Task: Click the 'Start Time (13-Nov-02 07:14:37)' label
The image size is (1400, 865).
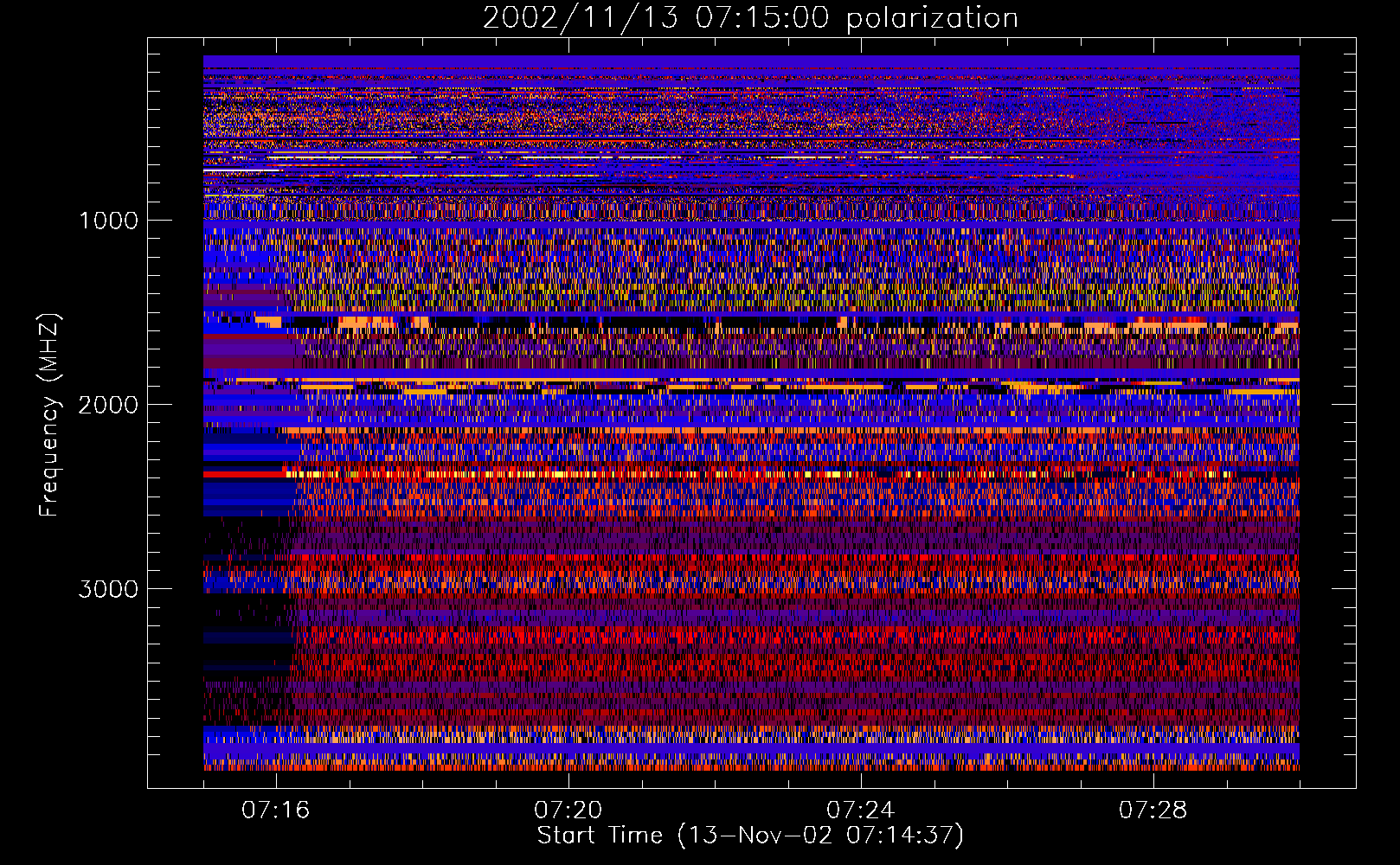Action: [750, 836]
